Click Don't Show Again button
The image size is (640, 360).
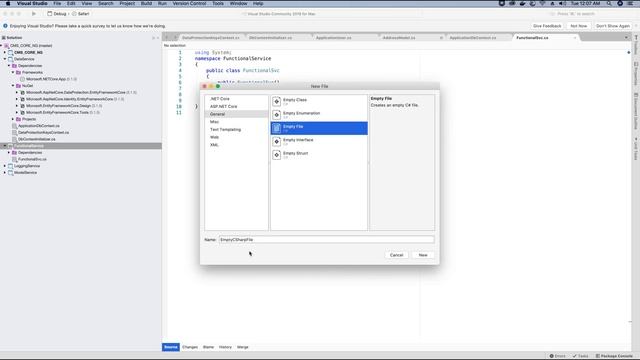(x=613, y=26)
